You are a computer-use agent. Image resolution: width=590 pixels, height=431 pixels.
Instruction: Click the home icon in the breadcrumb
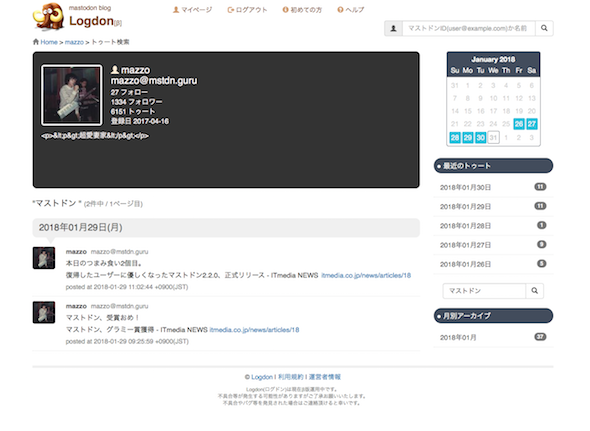coord(36,42)
